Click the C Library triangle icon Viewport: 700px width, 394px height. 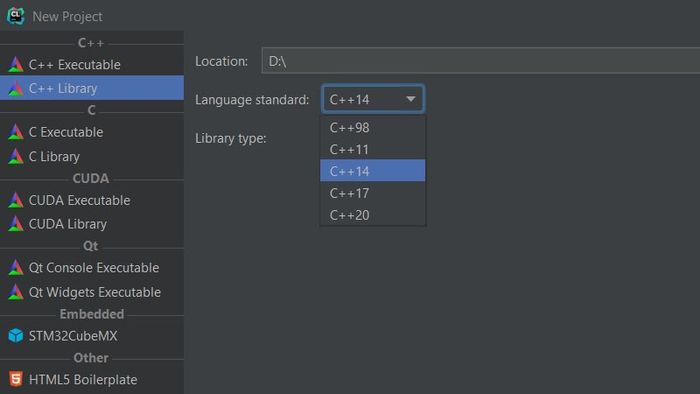click(x=16, y=157)
